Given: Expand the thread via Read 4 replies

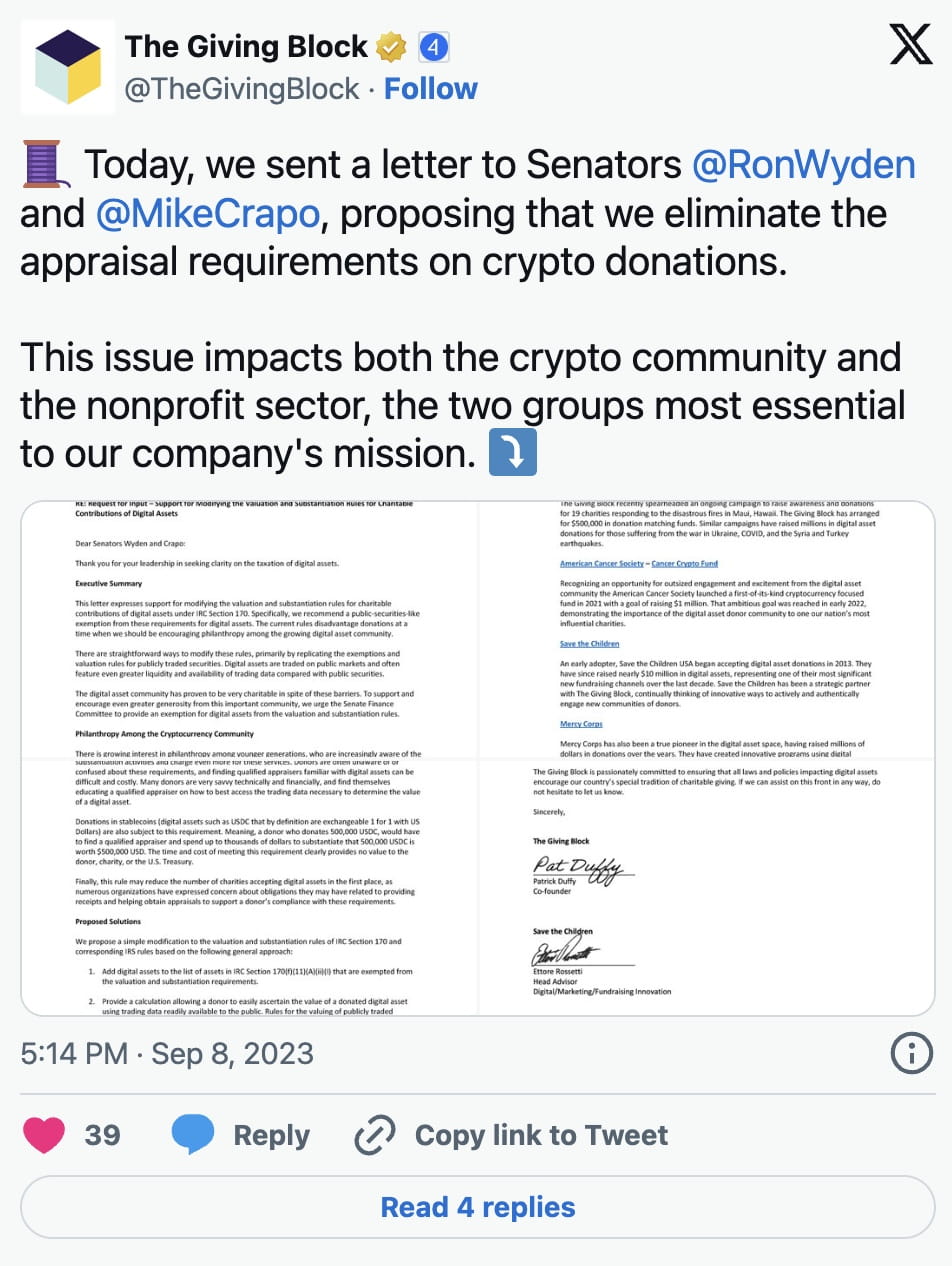Looking at the screenshot, I should pos(476,1207).
